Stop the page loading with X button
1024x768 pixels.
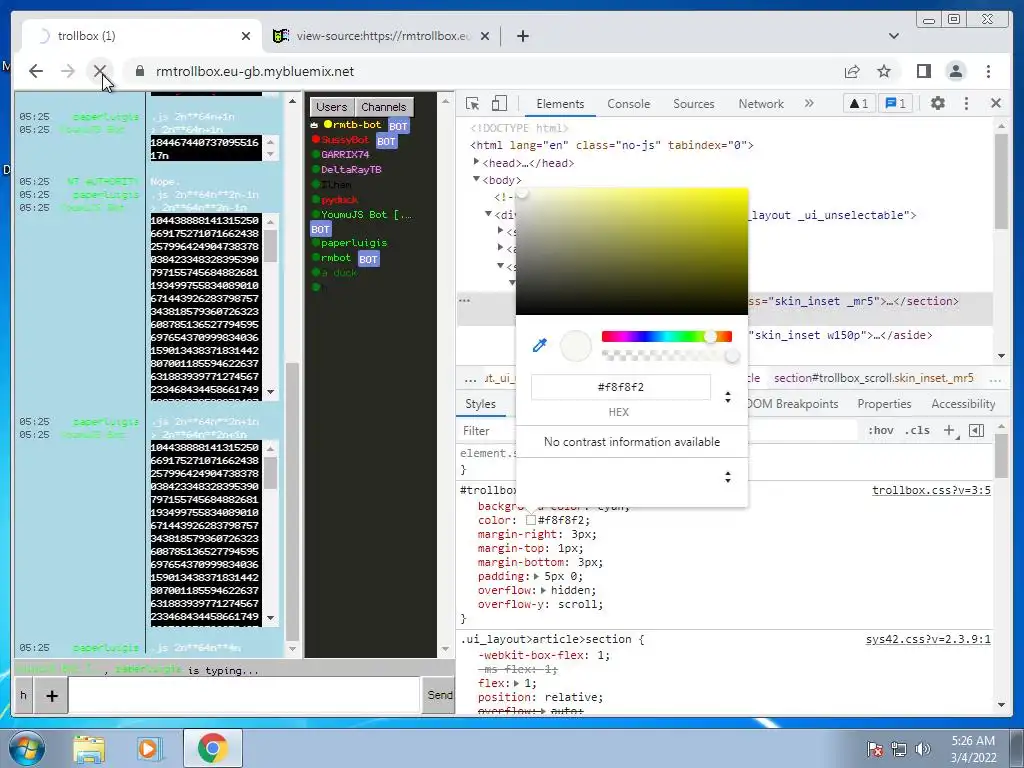(x=100, y=71)
